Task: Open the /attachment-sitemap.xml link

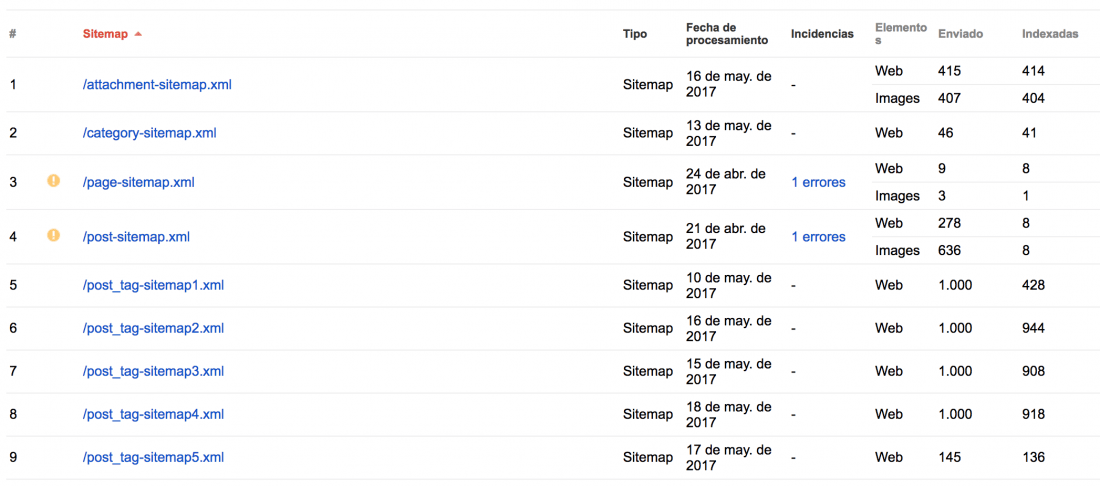Action: [157, 85]
